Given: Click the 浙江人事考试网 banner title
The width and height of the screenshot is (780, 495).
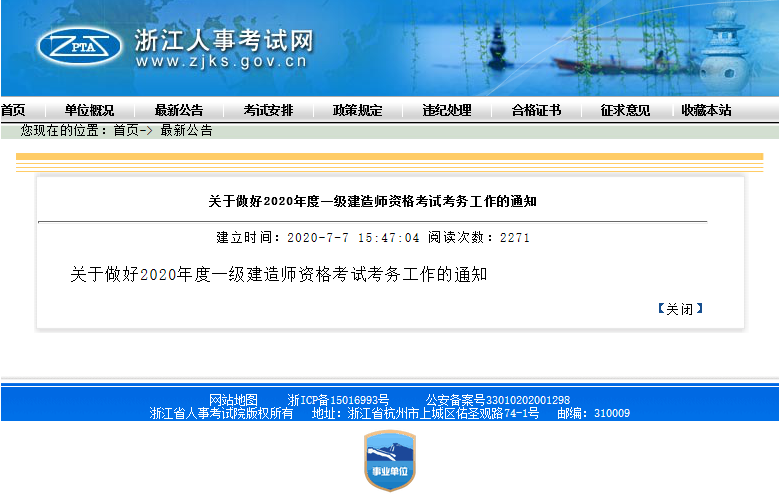Looking at the screenshot, I should pyautogui.click(x=224, y=40).
